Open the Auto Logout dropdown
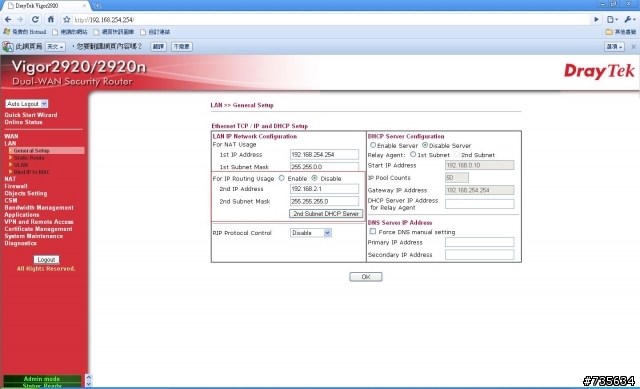The image size is (640, 389). (27, 104)
